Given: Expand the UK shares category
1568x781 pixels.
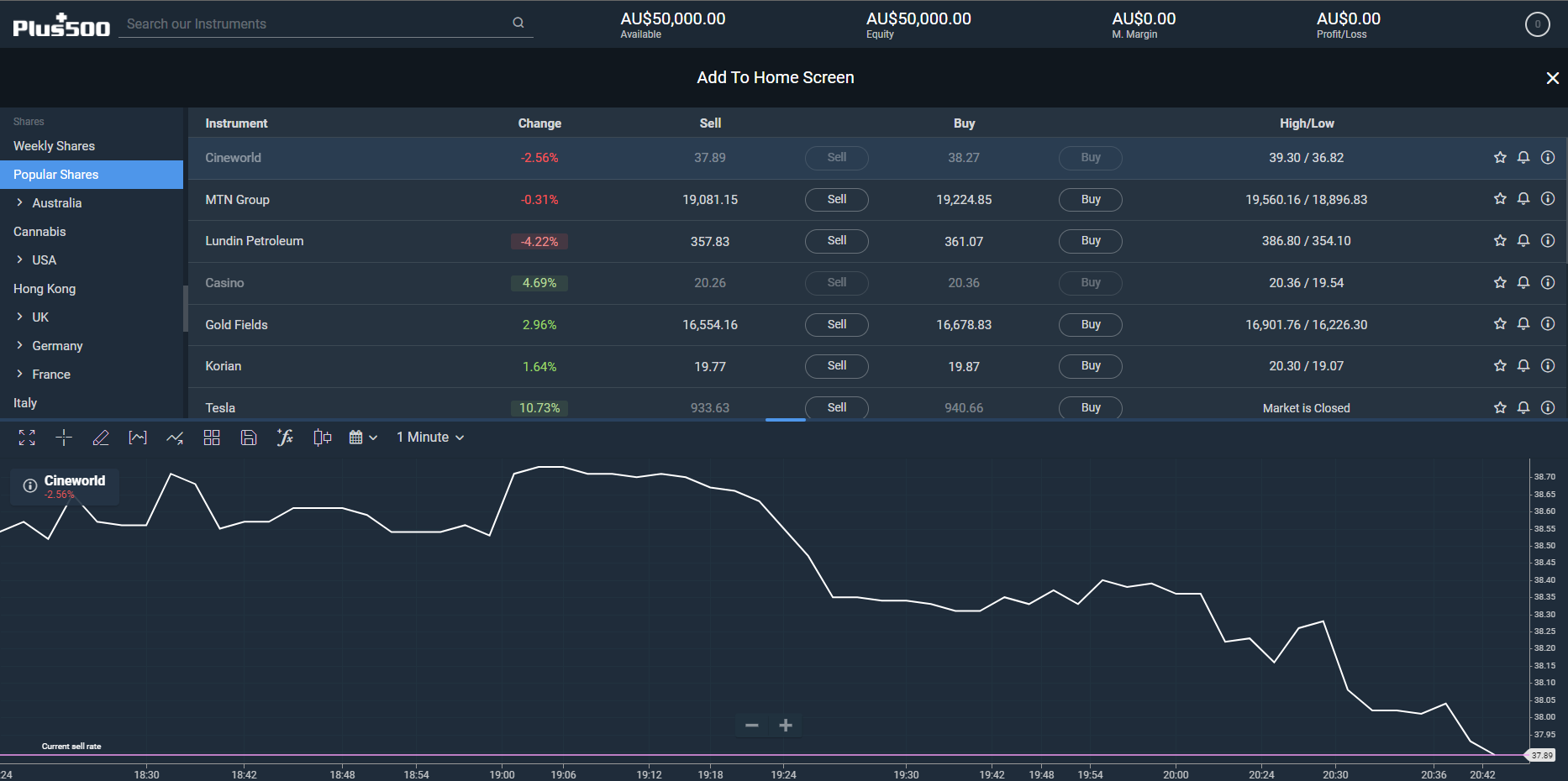Looking at the screenshot, I should coord(19,317).
